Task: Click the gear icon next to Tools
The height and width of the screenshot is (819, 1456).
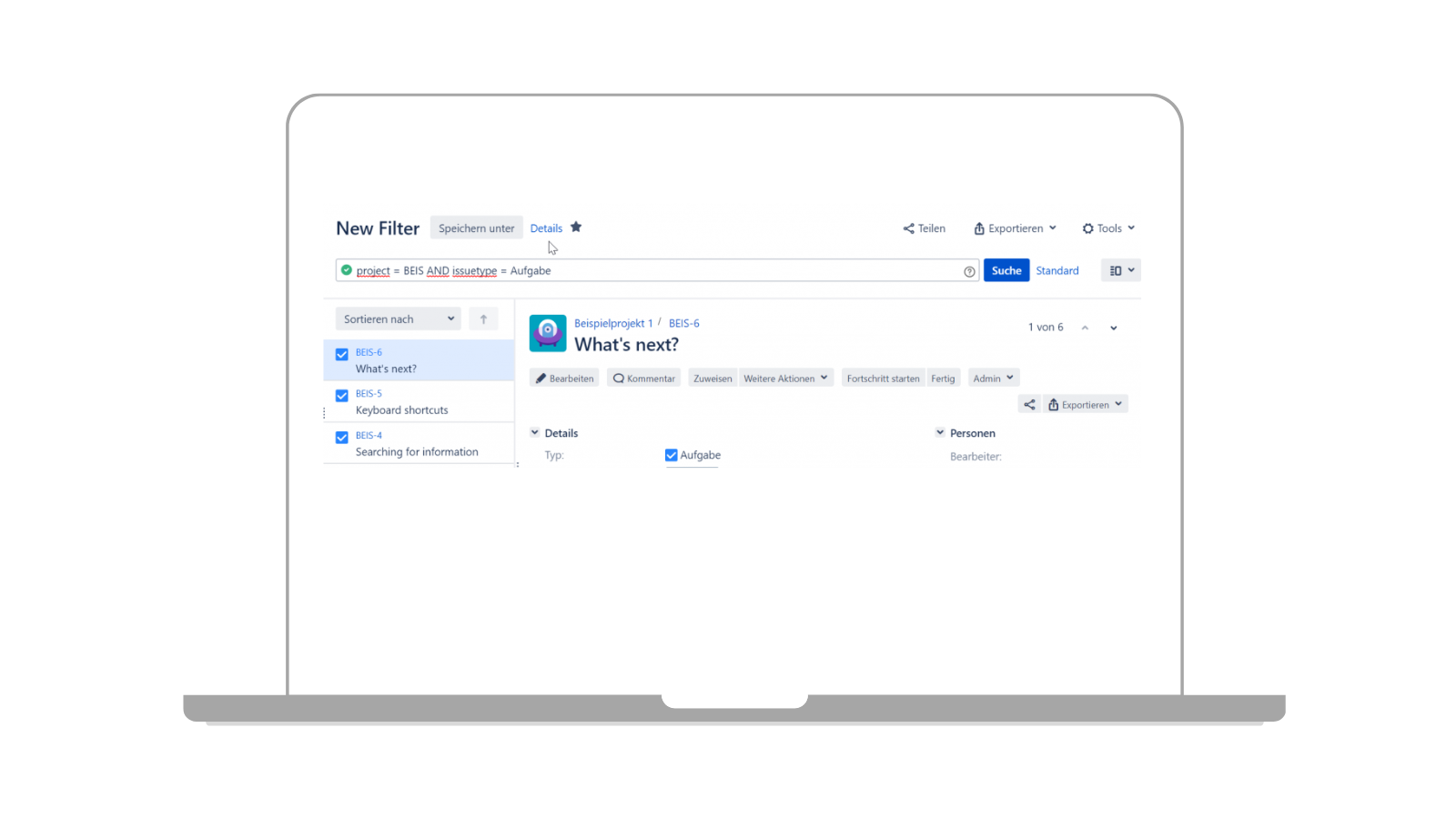Action: (1089, 228)
